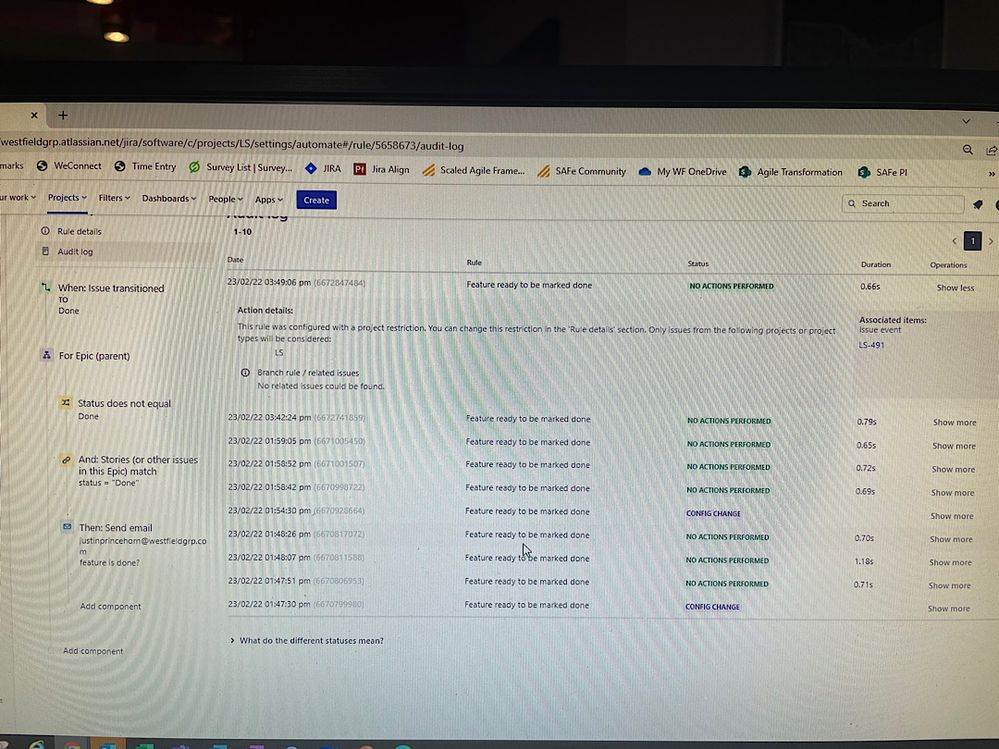Show more for the 01:59:05 pm entry
This screenshot has height=749, width=999.
(954, 446)
